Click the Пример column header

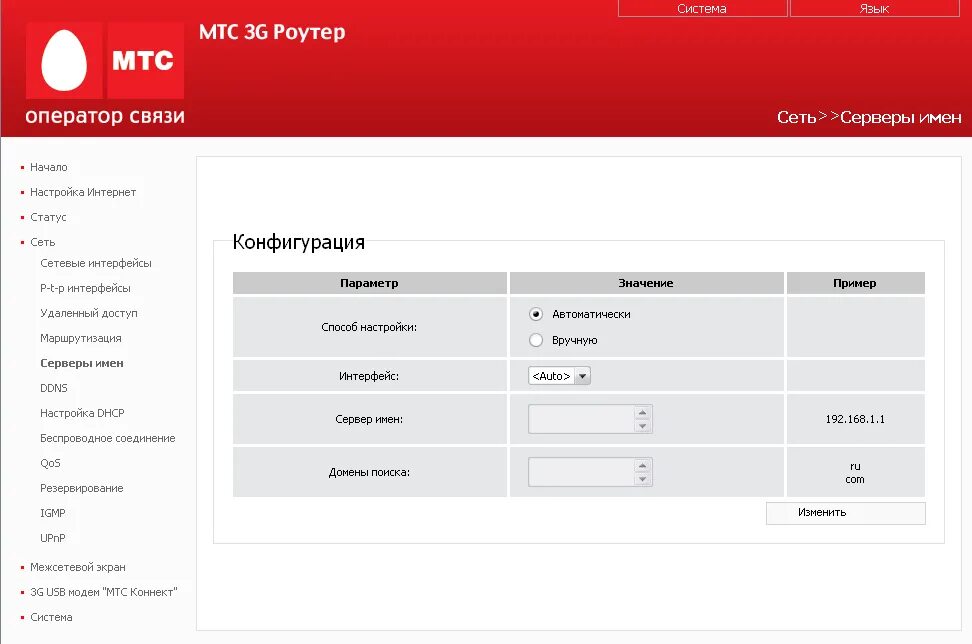click(855, 283)
